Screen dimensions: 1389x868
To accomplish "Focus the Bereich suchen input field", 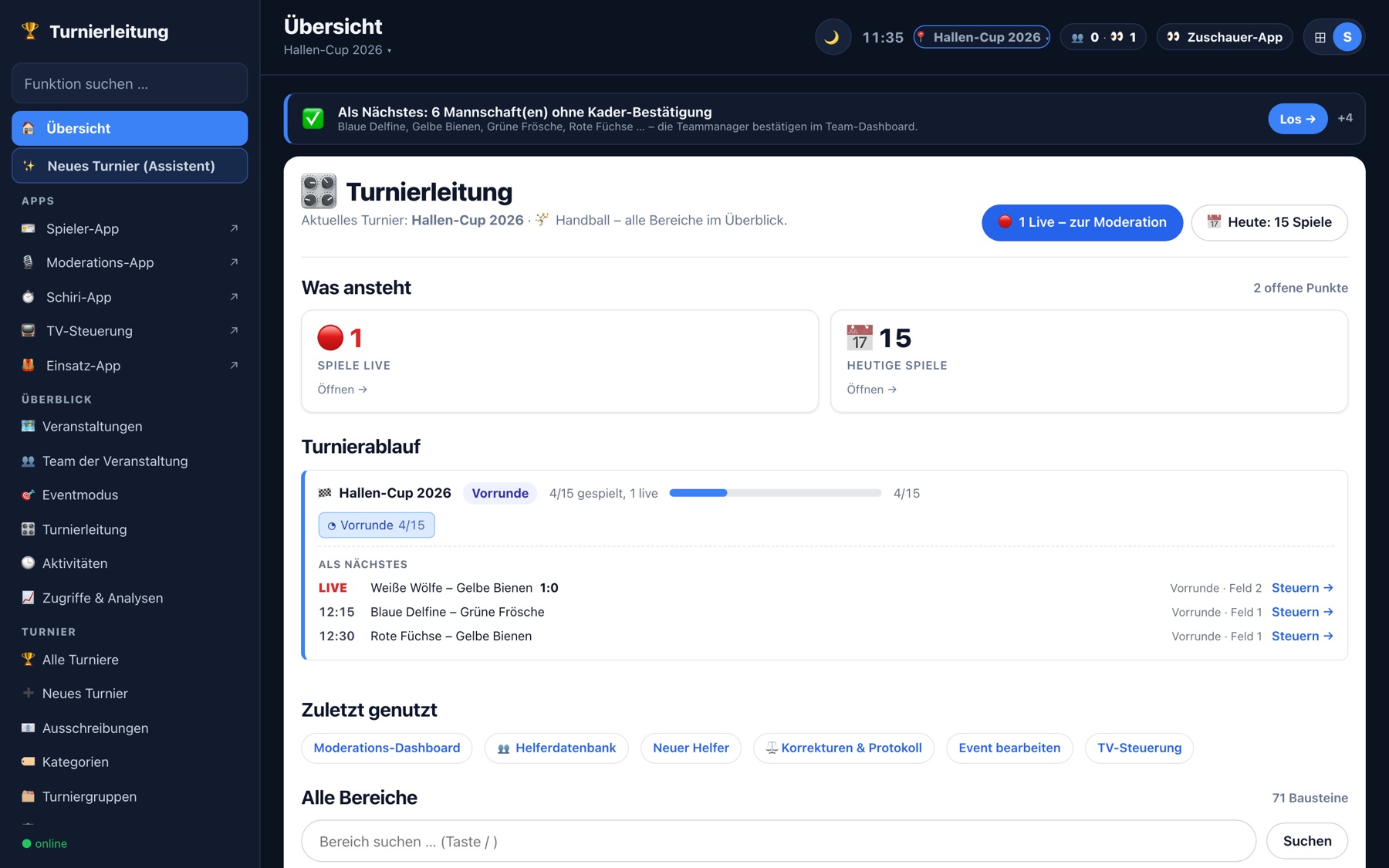I will coord(779,841).
